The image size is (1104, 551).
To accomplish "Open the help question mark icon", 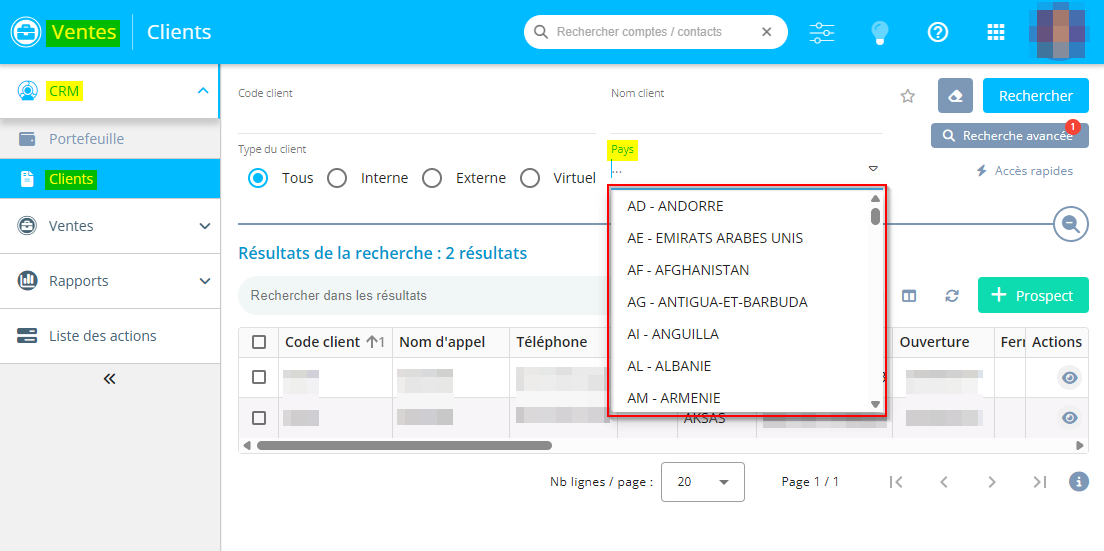I will coord(937,32).
